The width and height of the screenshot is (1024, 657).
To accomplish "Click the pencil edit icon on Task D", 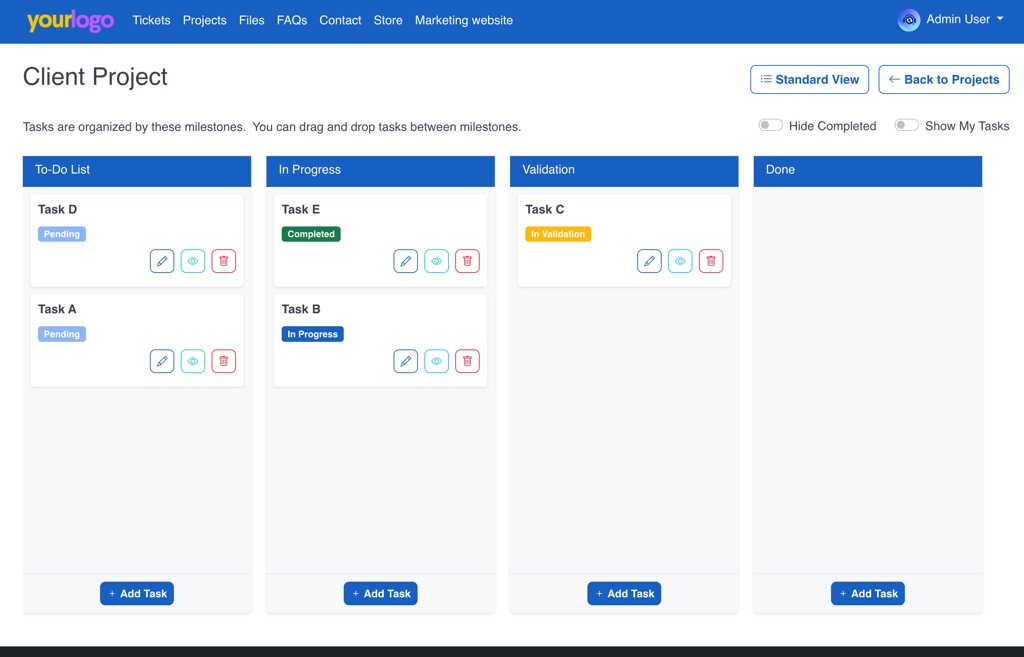I will (162, 261).
